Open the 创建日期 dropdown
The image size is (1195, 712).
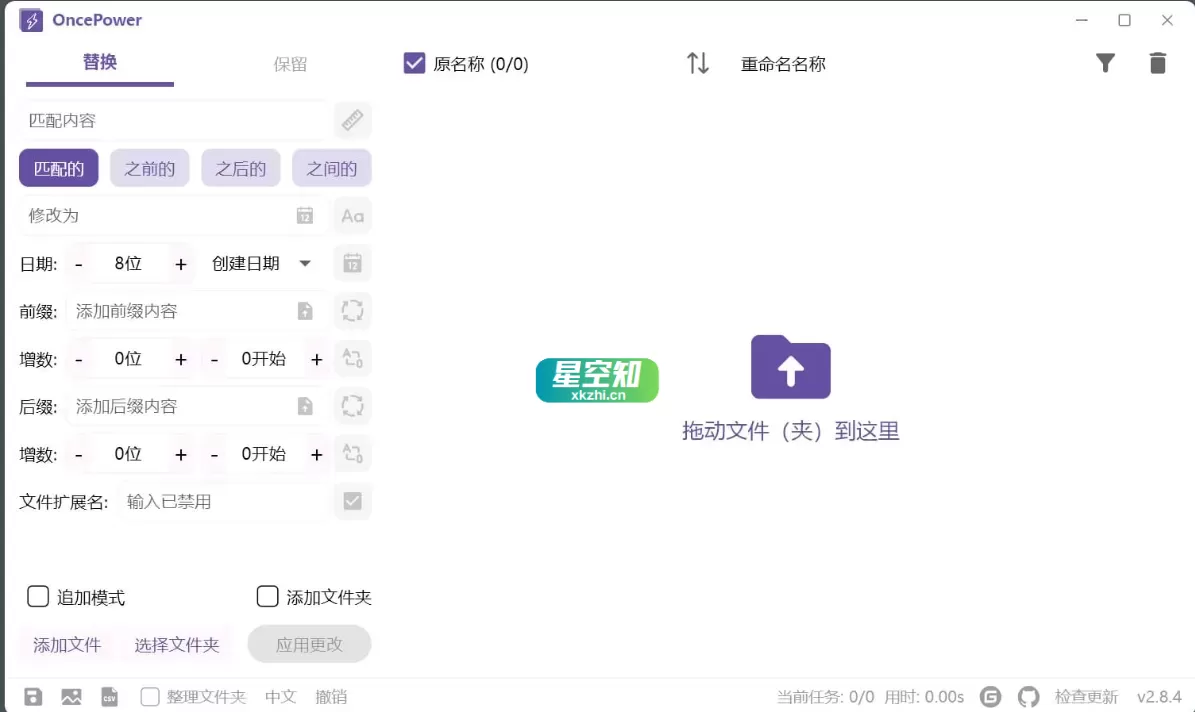[260, 263]
